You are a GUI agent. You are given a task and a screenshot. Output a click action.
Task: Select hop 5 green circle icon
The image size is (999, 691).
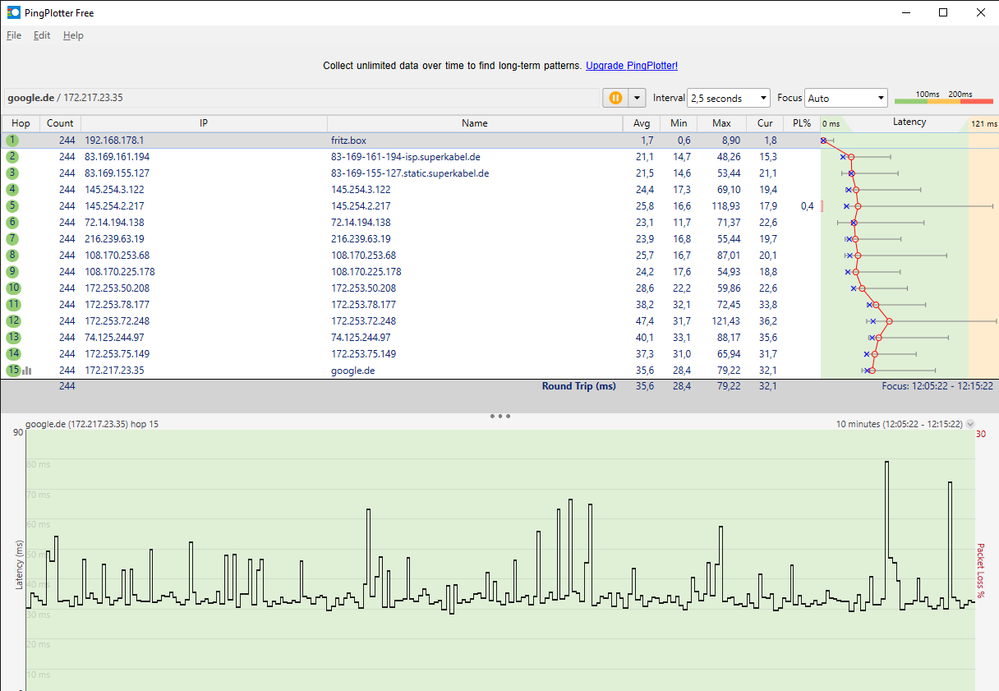[13, 206]
